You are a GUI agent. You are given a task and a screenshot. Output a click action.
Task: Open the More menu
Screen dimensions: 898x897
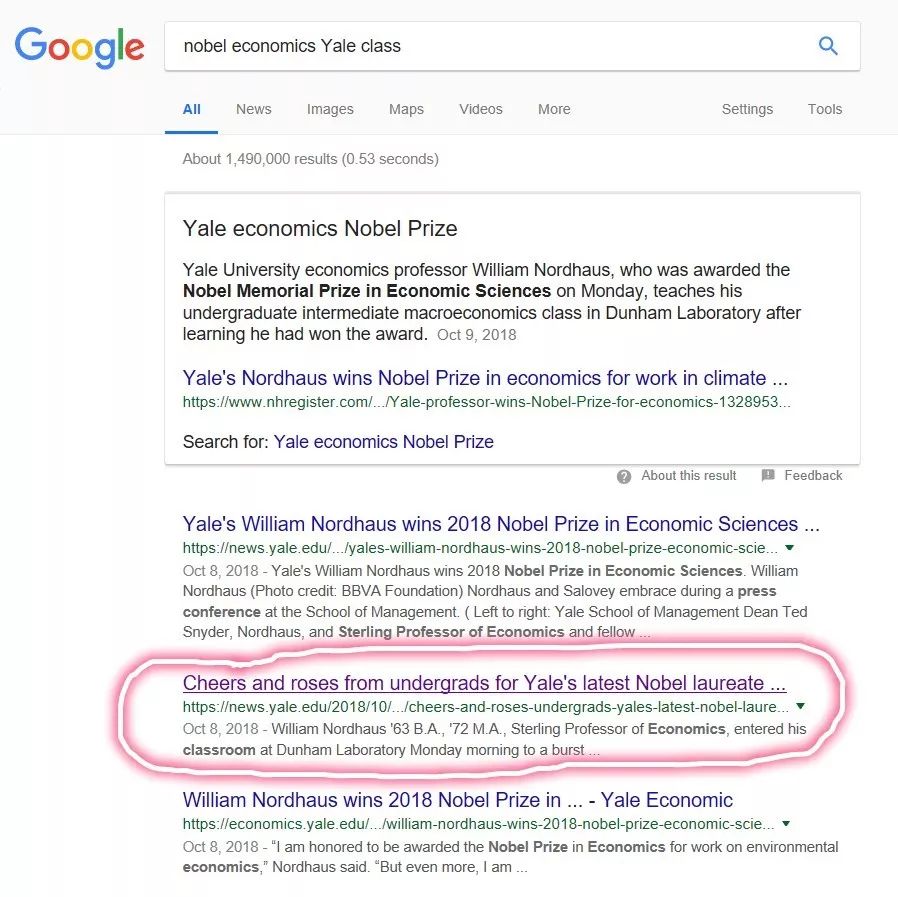click(554, 109)
